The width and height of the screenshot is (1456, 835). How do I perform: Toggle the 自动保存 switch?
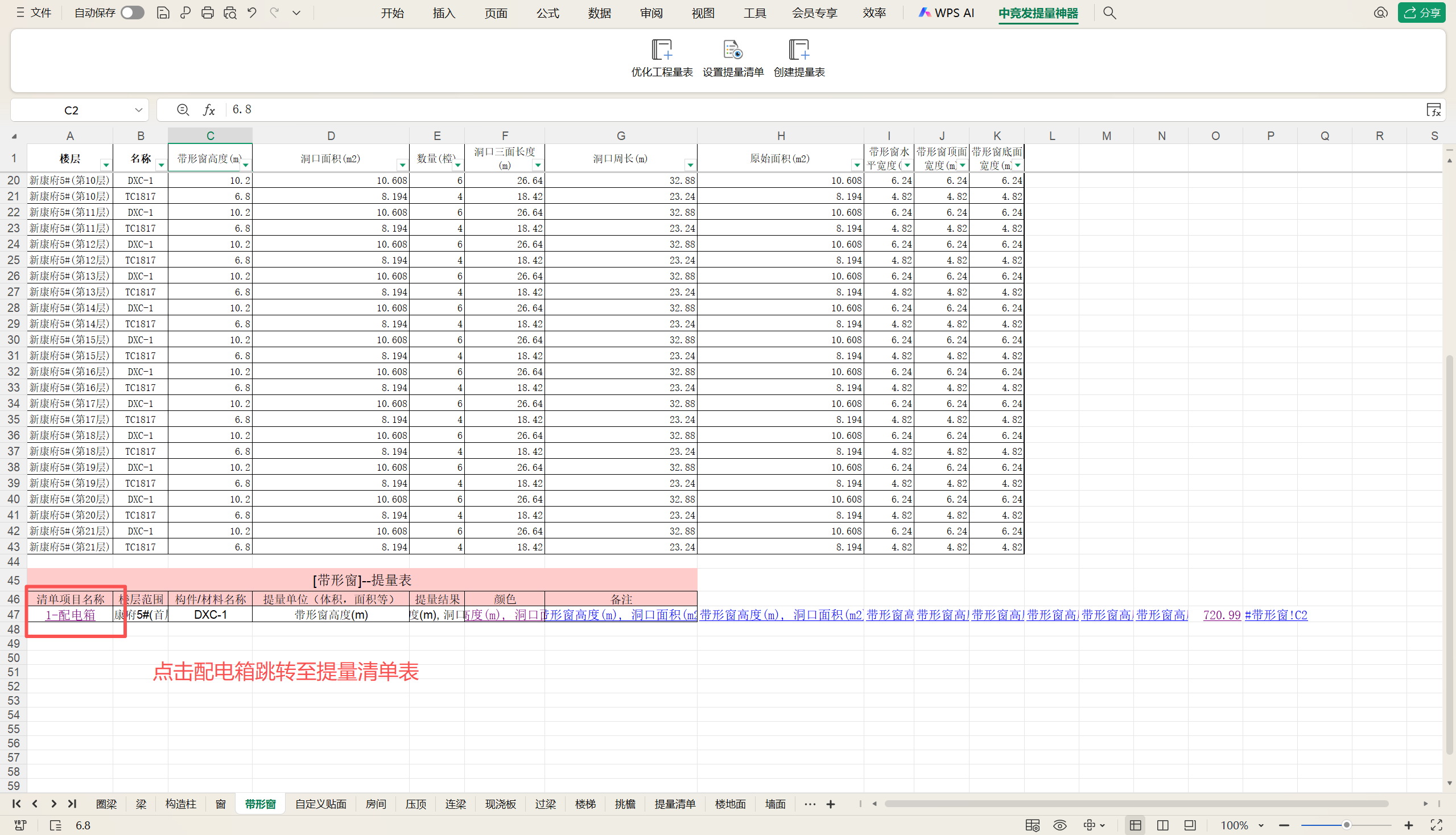[133, 13]
